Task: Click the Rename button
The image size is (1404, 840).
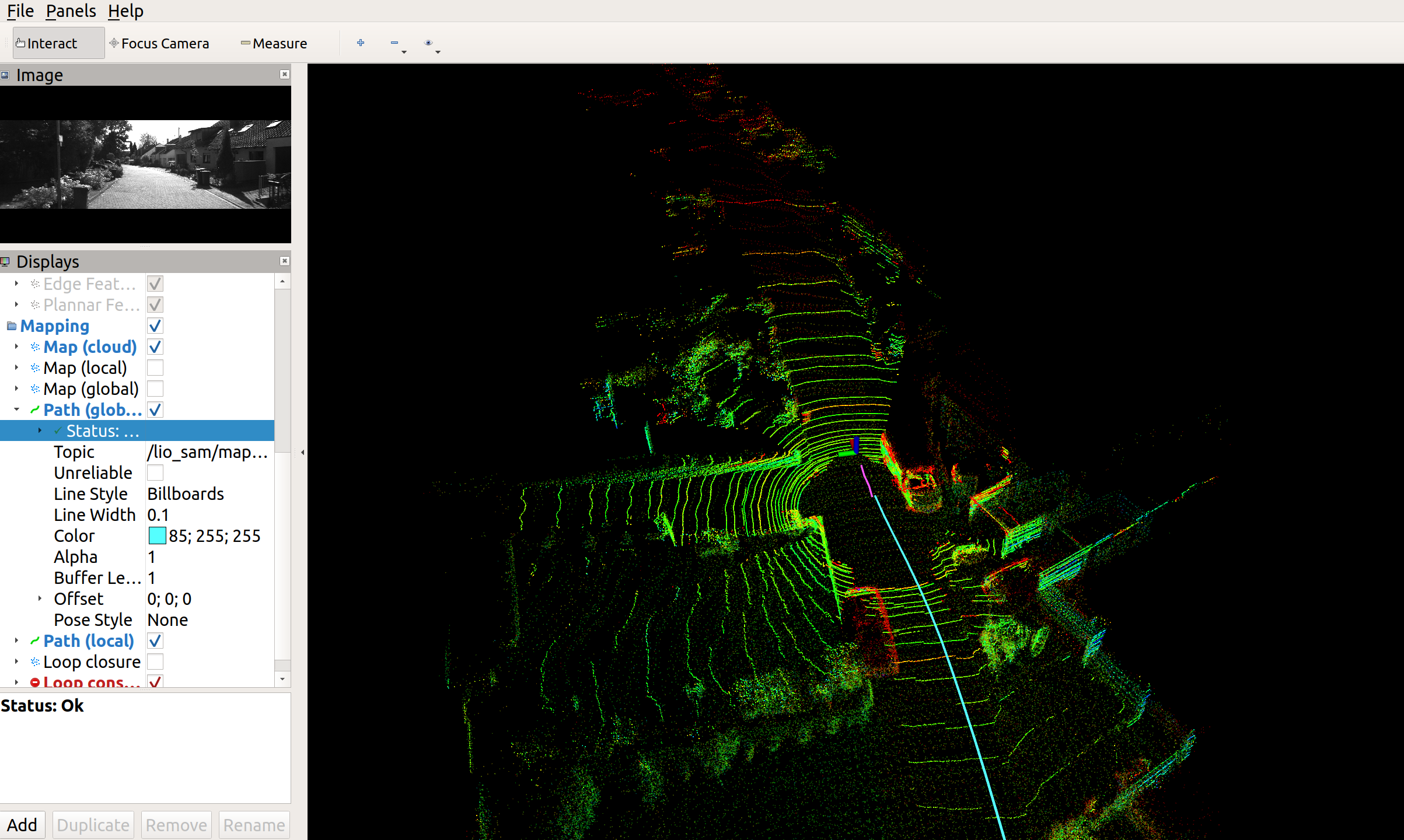Action: (x=254, y=825)
